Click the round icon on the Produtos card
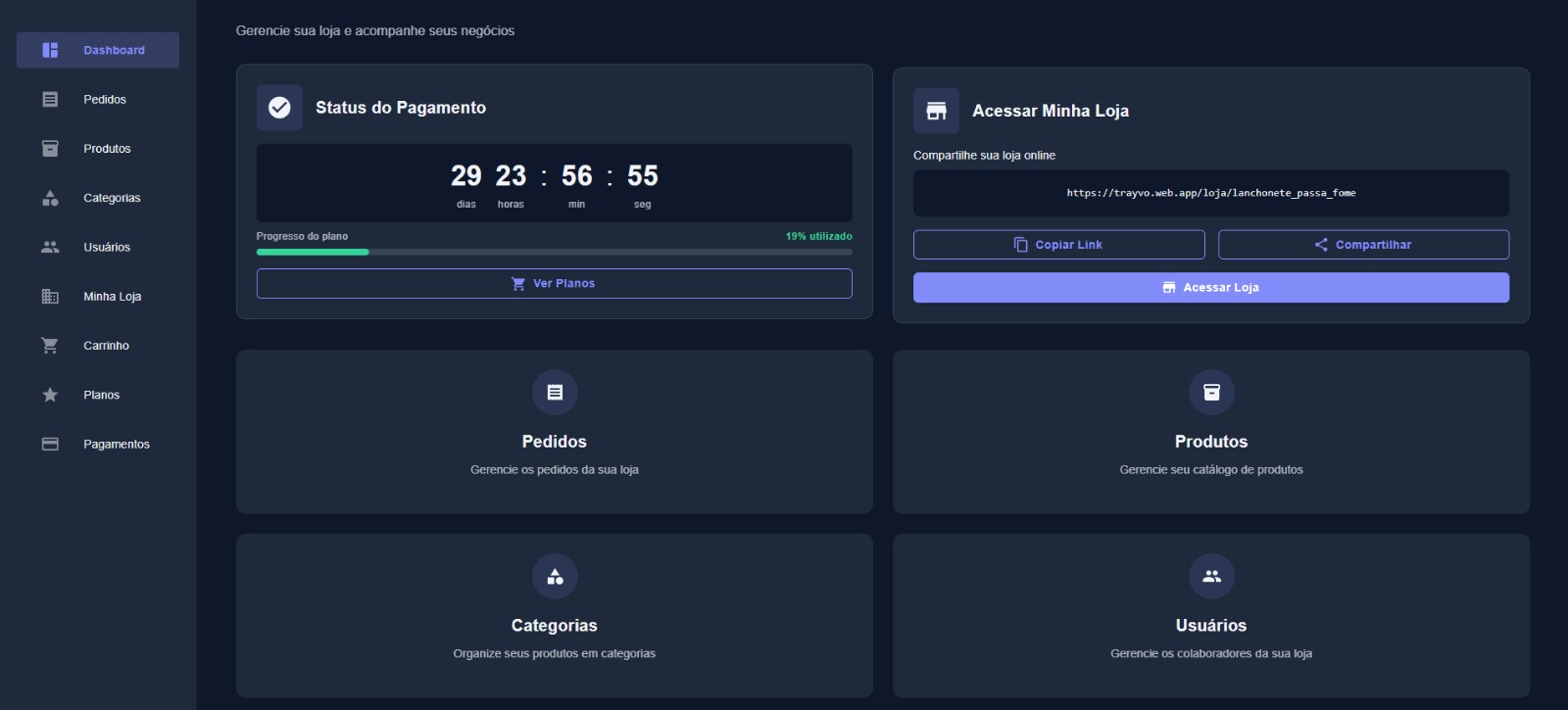Viewport: 1568px width, 710px height. point(1211,393)
